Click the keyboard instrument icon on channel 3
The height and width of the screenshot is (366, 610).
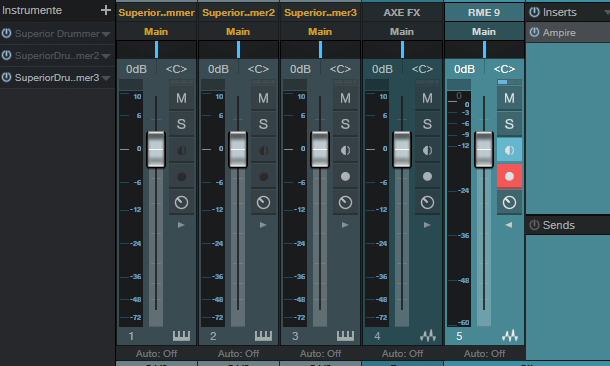coord(345,336)
